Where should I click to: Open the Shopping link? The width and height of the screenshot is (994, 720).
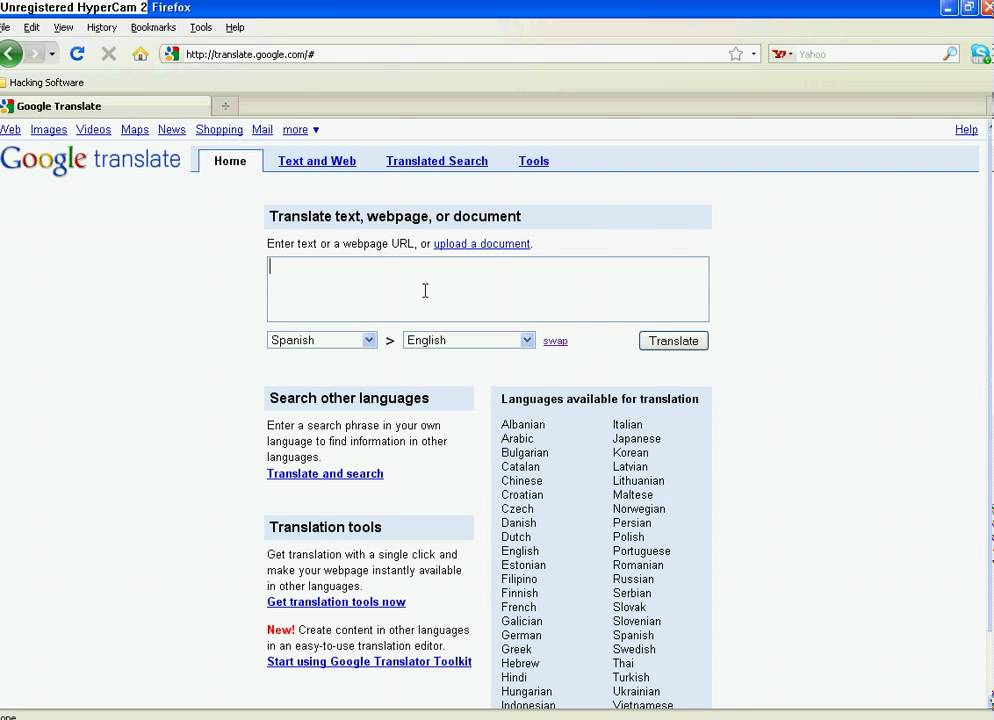tap(219, 129)
